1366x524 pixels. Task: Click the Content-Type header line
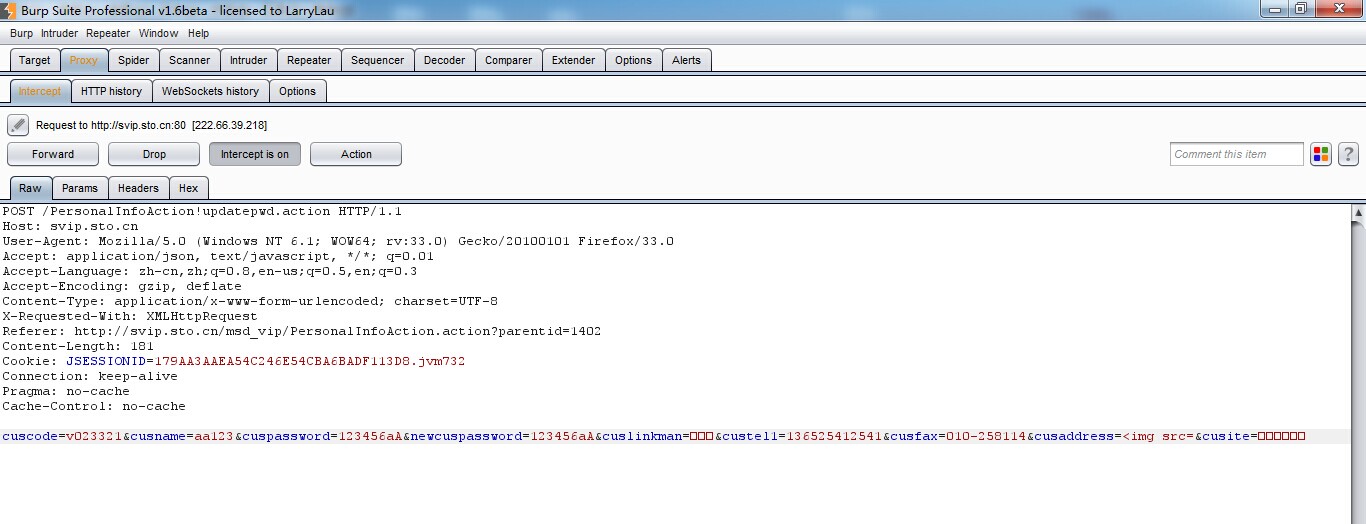tap(250, 301)
